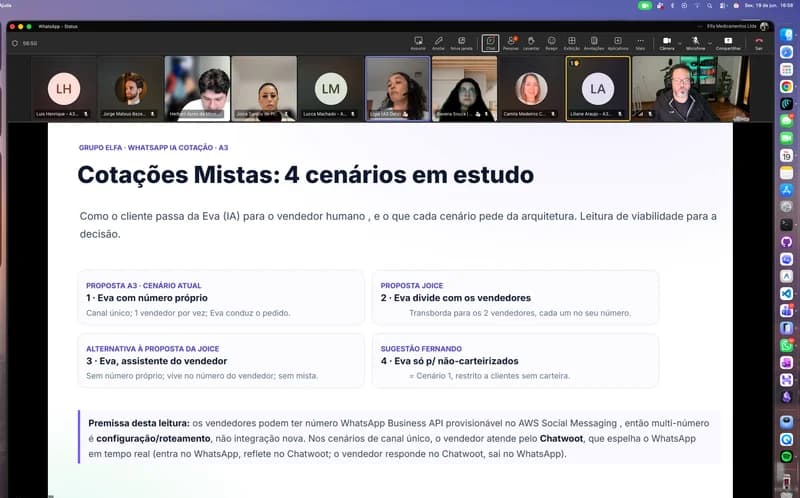Open the App Store from the Dock
Image resolution: width=800 pixels, height=498 pixels.
point(786,190)
